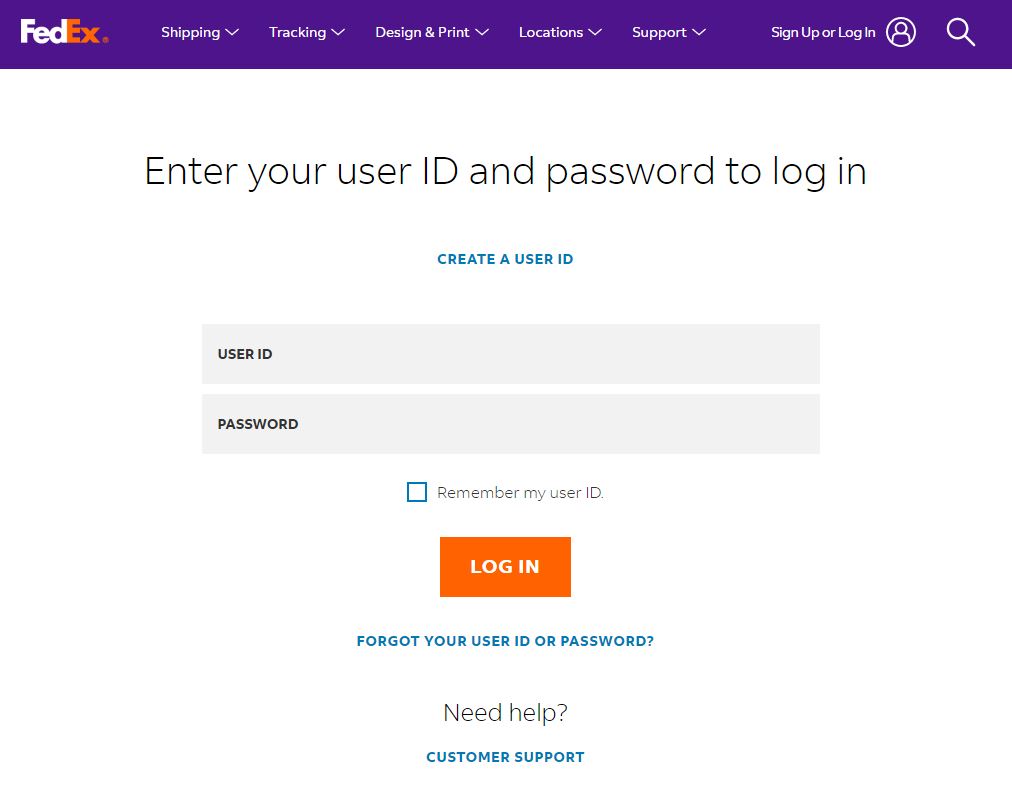Focus the USER ID input field
Screen dimensions: 1012x810
tap(510, 354)
